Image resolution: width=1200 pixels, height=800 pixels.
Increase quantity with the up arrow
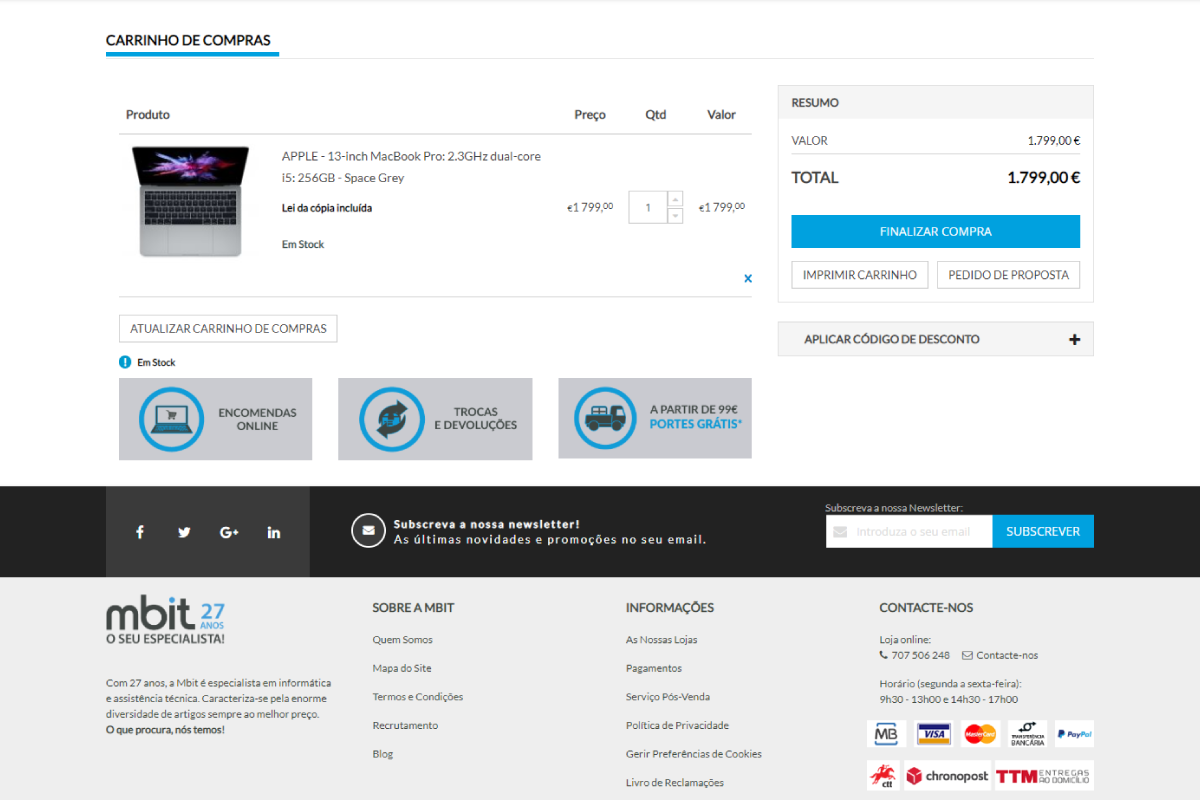point(675,199)
